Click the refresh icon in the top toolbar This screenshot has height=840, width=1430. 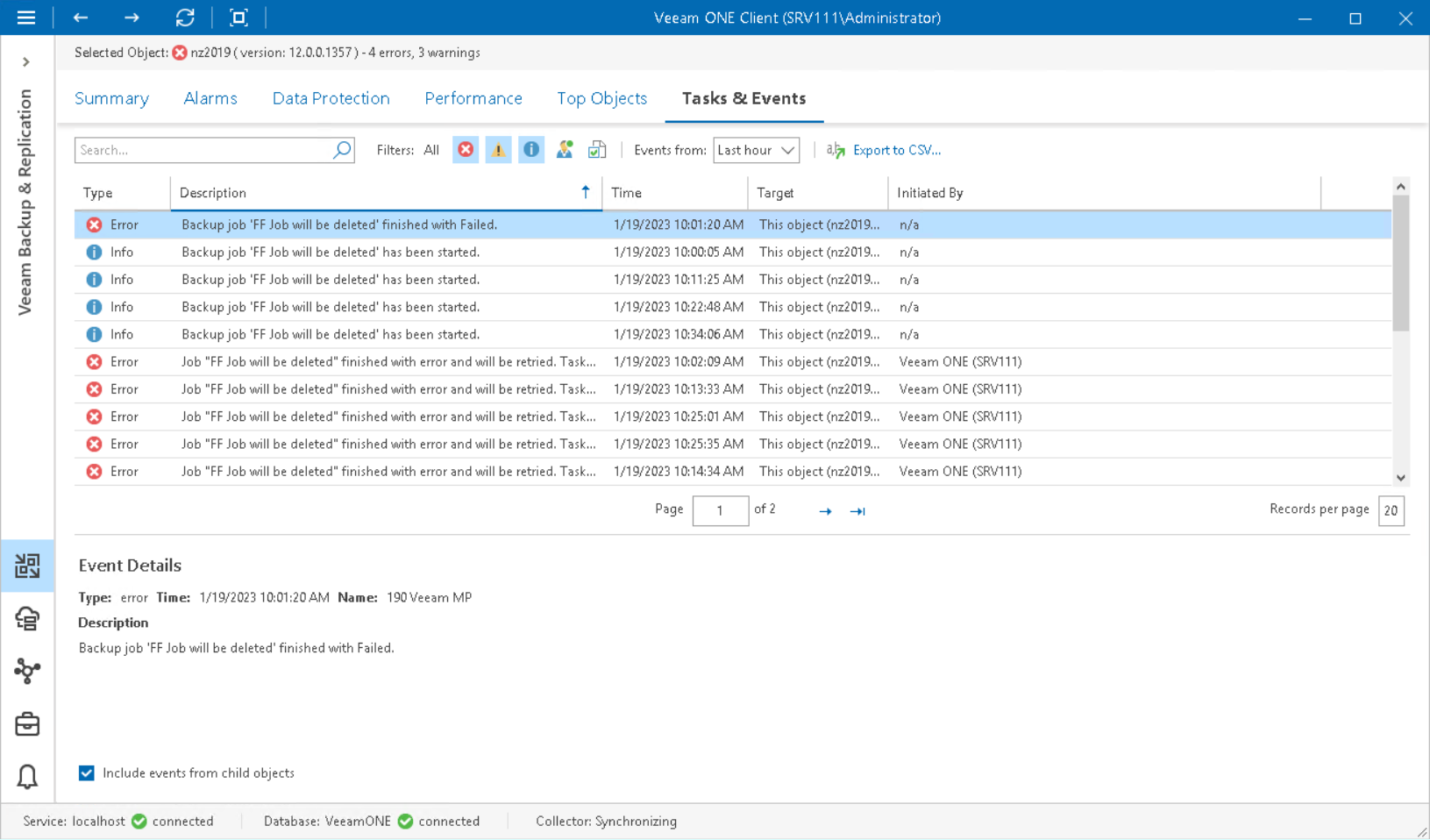pyautogui.click(x=185, y=18)
